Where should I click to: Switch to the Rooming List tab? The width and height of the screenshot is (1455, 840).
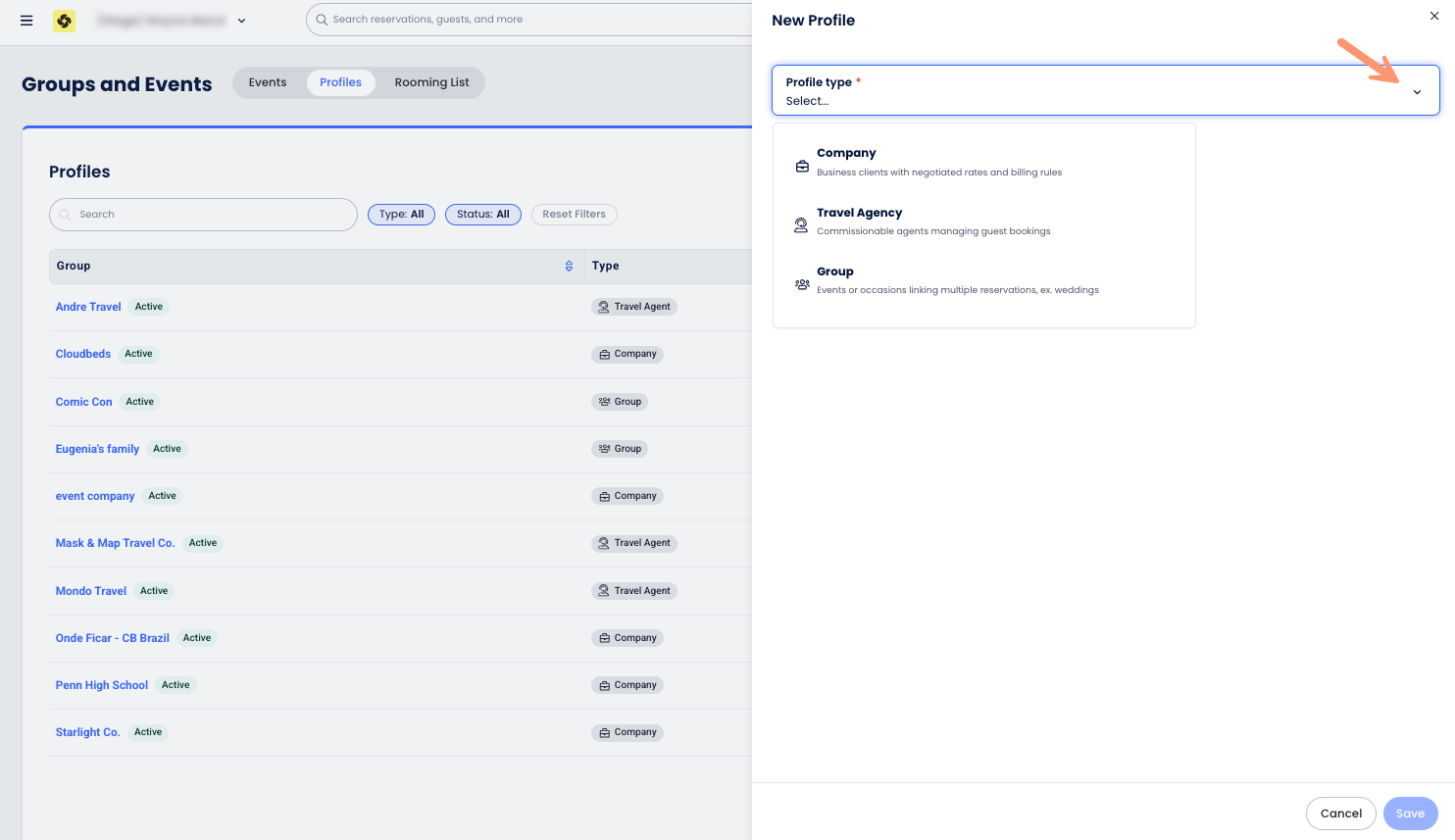click(431, 82)
